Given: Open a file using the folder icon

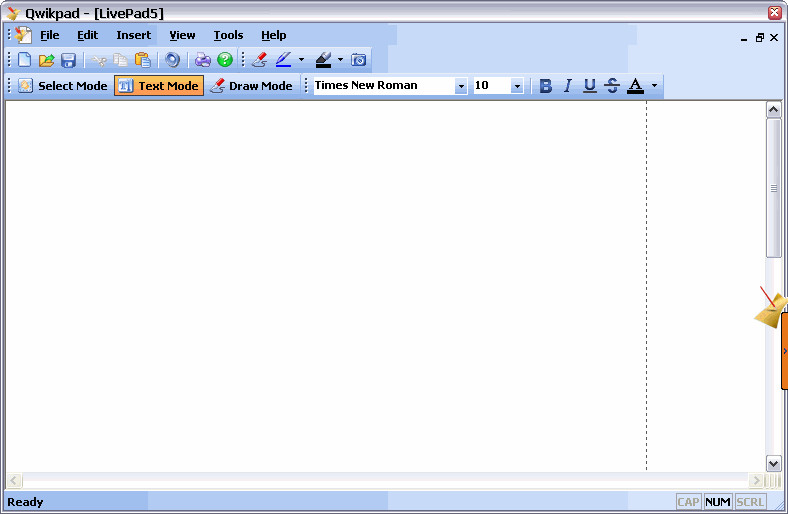Looking at the screenshot, I should tap(46, 60).
